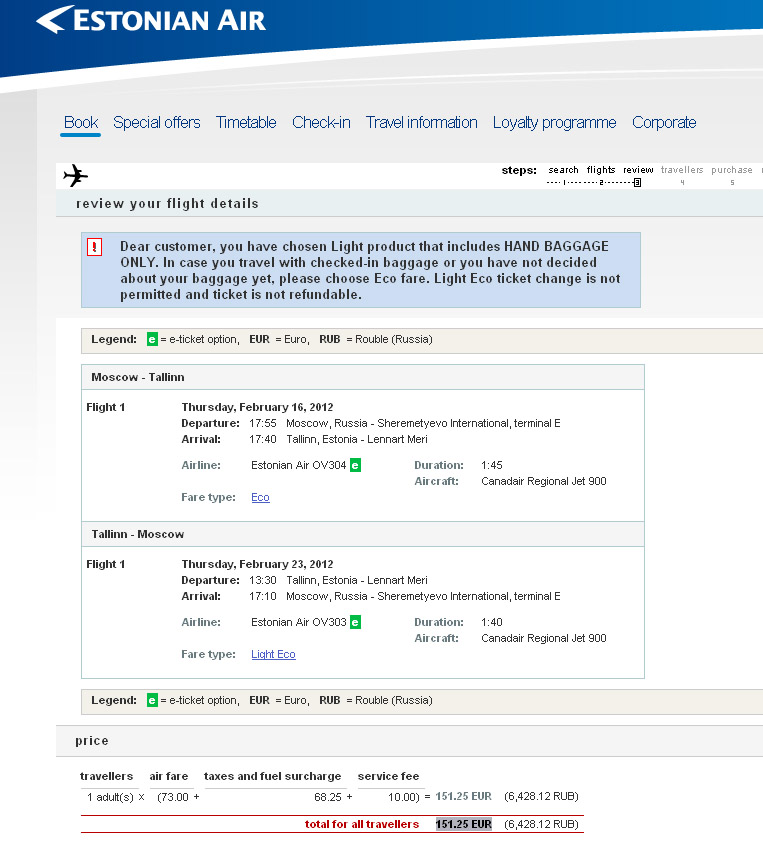
Task: Open Loyalty programme page
Action: tap(555, 122)
